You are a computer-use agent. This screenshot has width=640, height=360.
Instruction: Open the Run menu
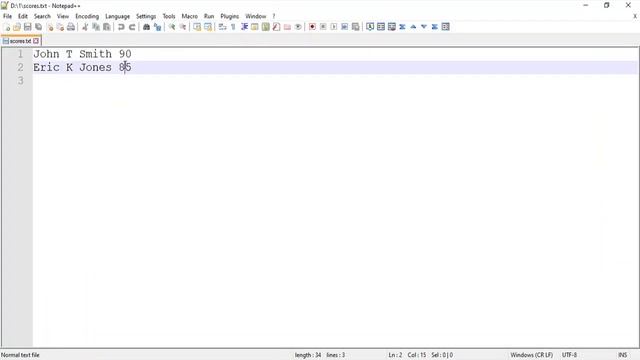click(209, 16)
